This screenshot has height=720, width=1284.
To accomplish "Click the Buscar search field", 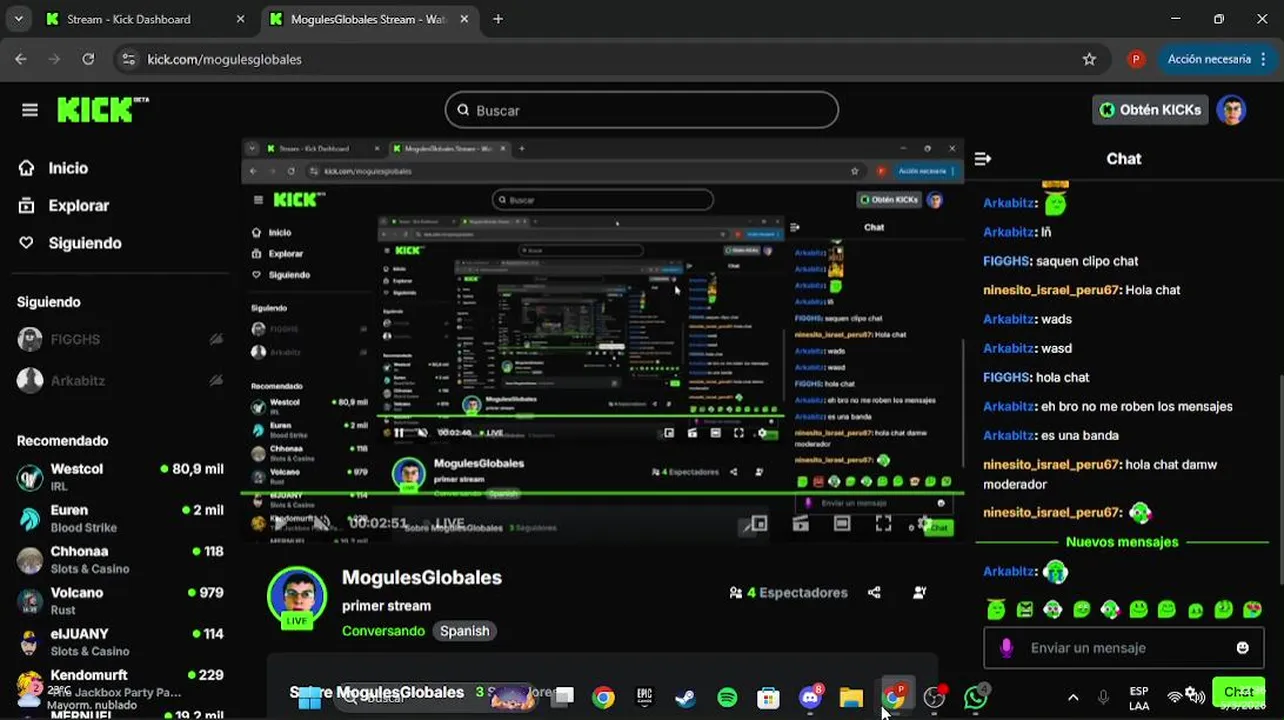I will [641, 110].
